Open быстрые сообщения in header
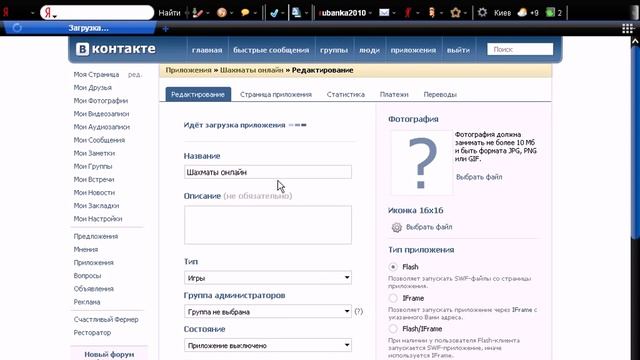 pyautogui.click(x=271, y=50)
